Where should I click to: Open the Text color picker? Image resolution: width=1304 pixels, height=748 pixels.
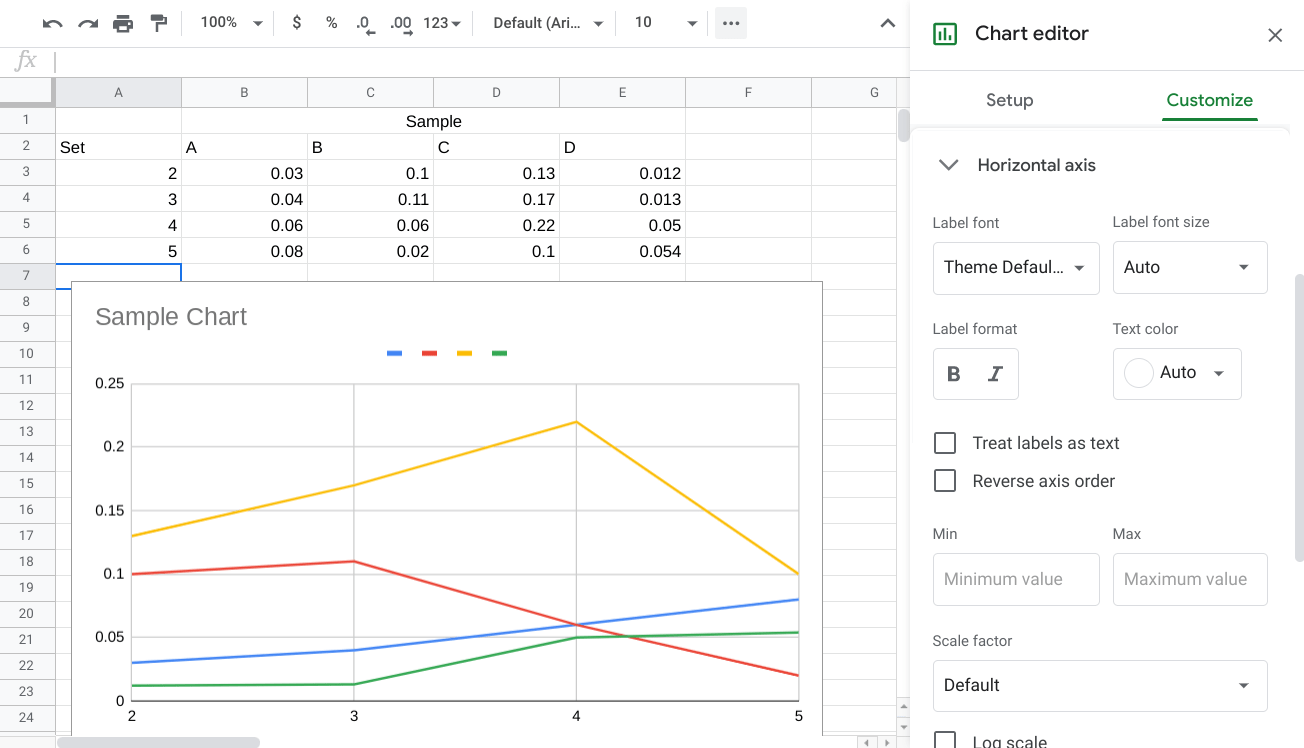[1177, 373]
